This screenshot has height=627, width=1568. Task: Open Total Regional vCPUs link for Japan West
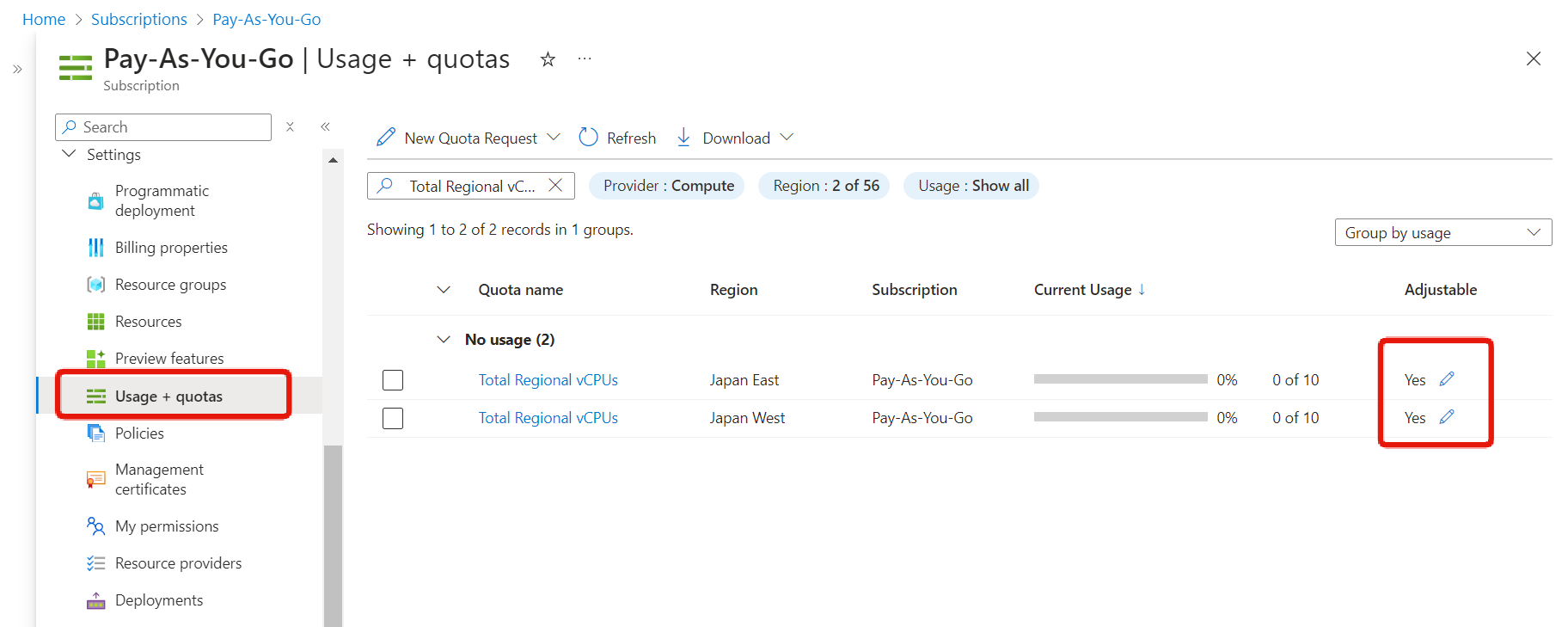[548, 418]
